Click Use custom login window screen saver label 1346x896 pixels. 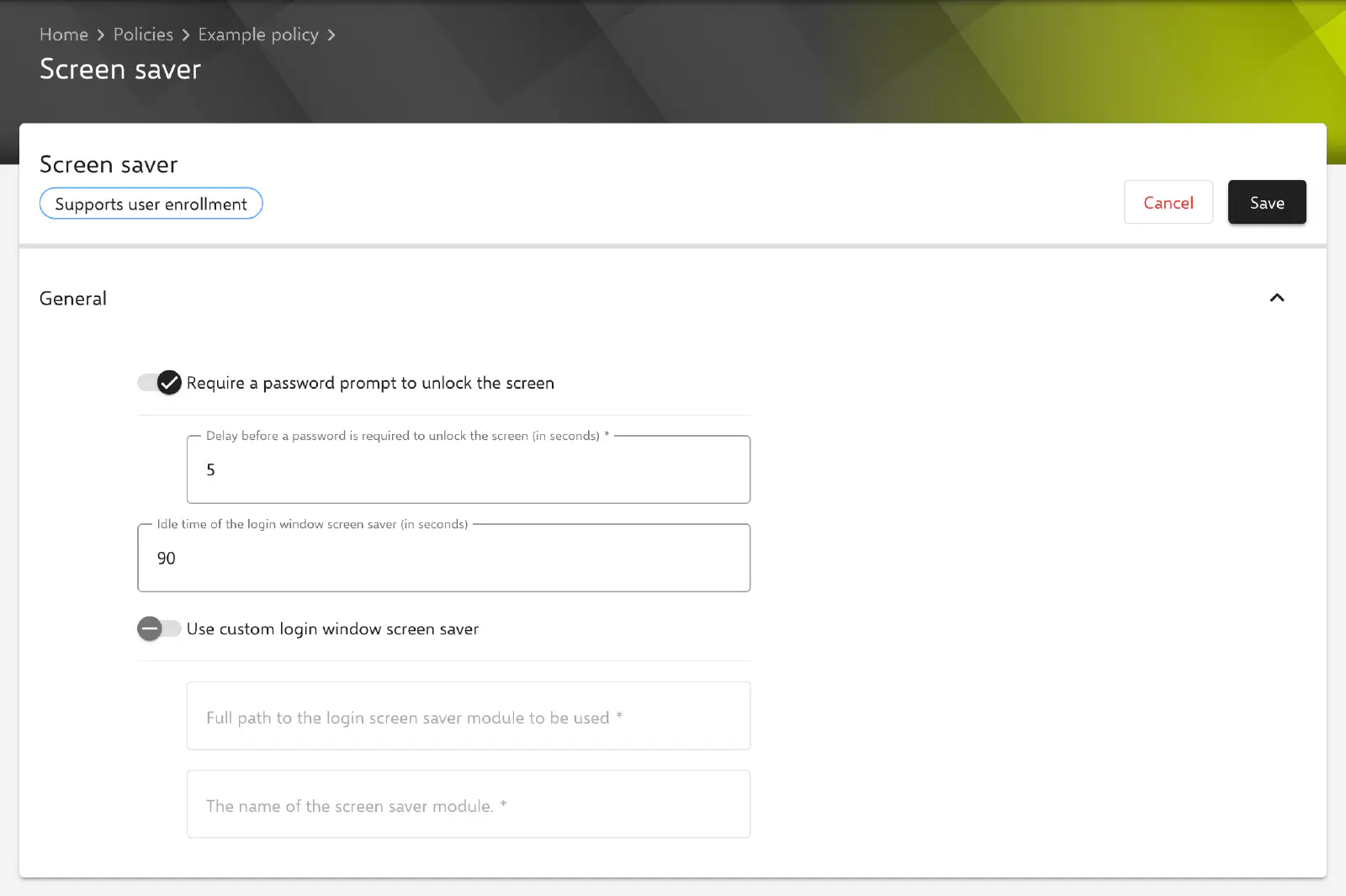332,628
